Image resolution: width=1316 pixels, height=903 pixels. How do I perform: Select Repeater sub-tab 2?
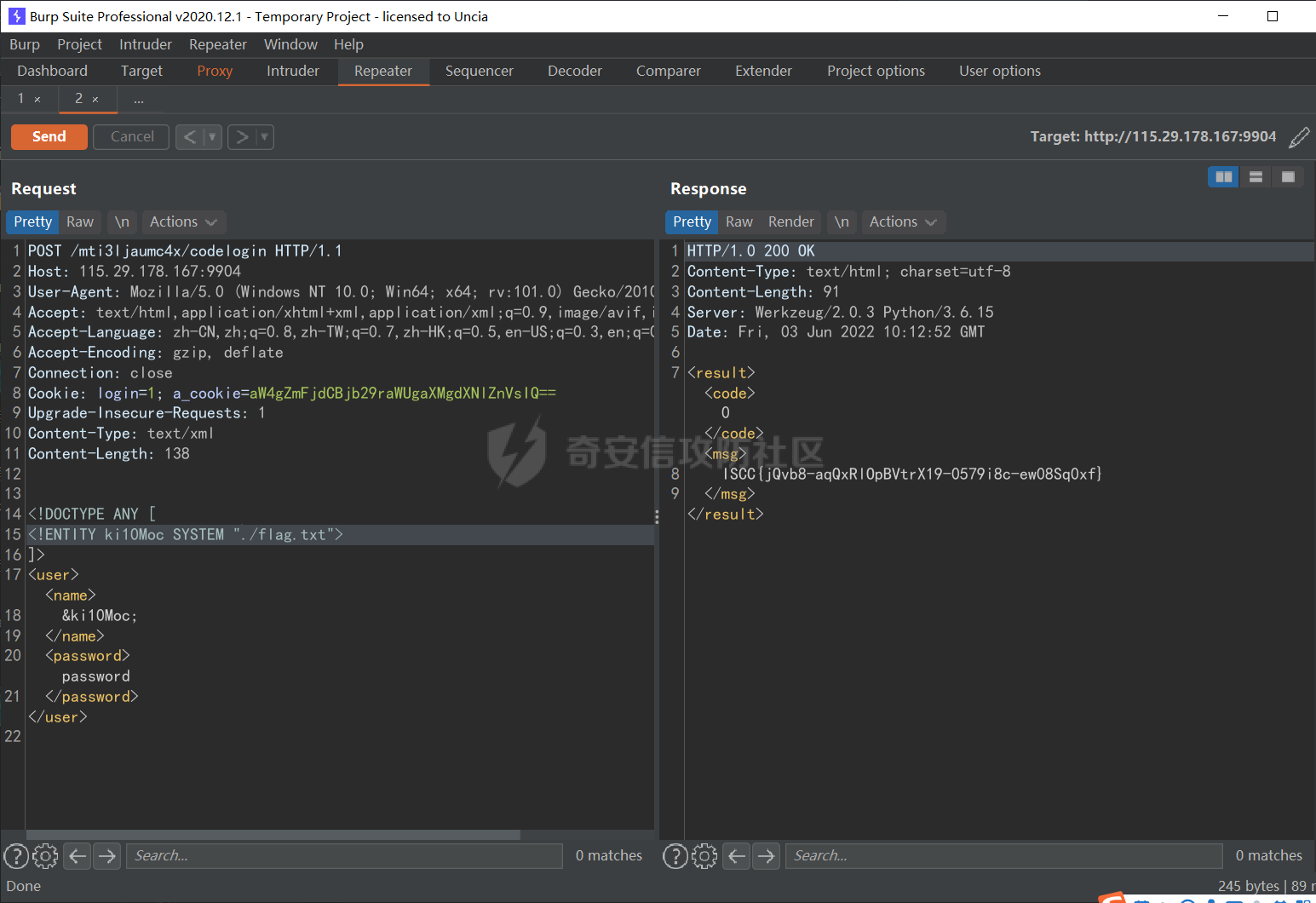(78, 99)
